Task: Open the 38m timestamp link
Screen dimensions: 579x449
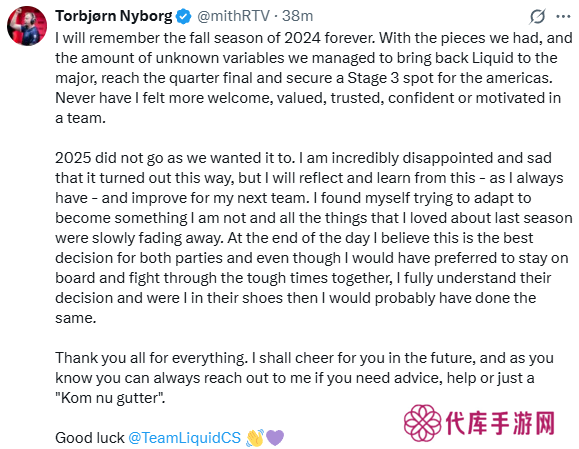Action: pyautogui.click(x=297, y=16)
